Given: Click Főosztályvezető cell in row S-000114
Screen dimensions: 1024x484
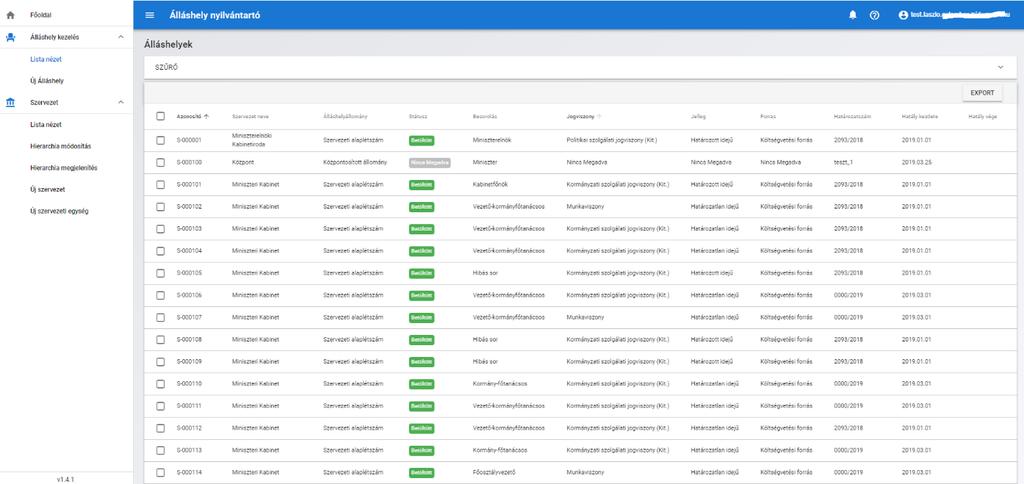Looking at the screenshot, I should (494, 472).
